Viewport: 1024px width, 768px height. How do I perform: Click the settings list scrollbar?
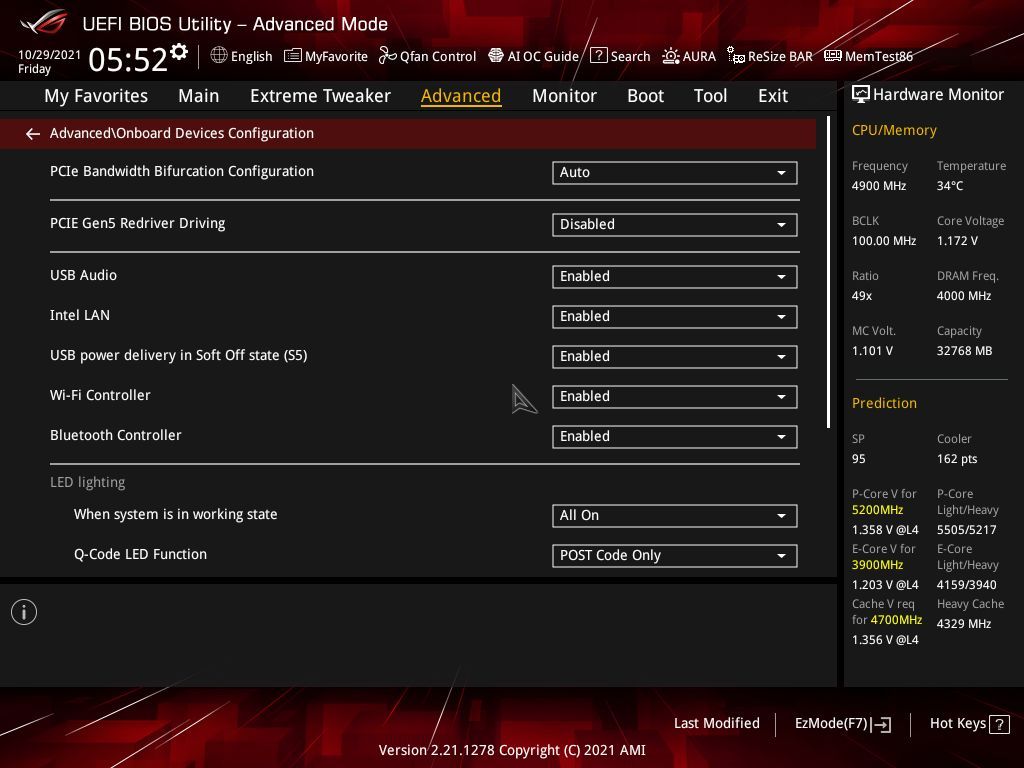(x=829, y=272)
